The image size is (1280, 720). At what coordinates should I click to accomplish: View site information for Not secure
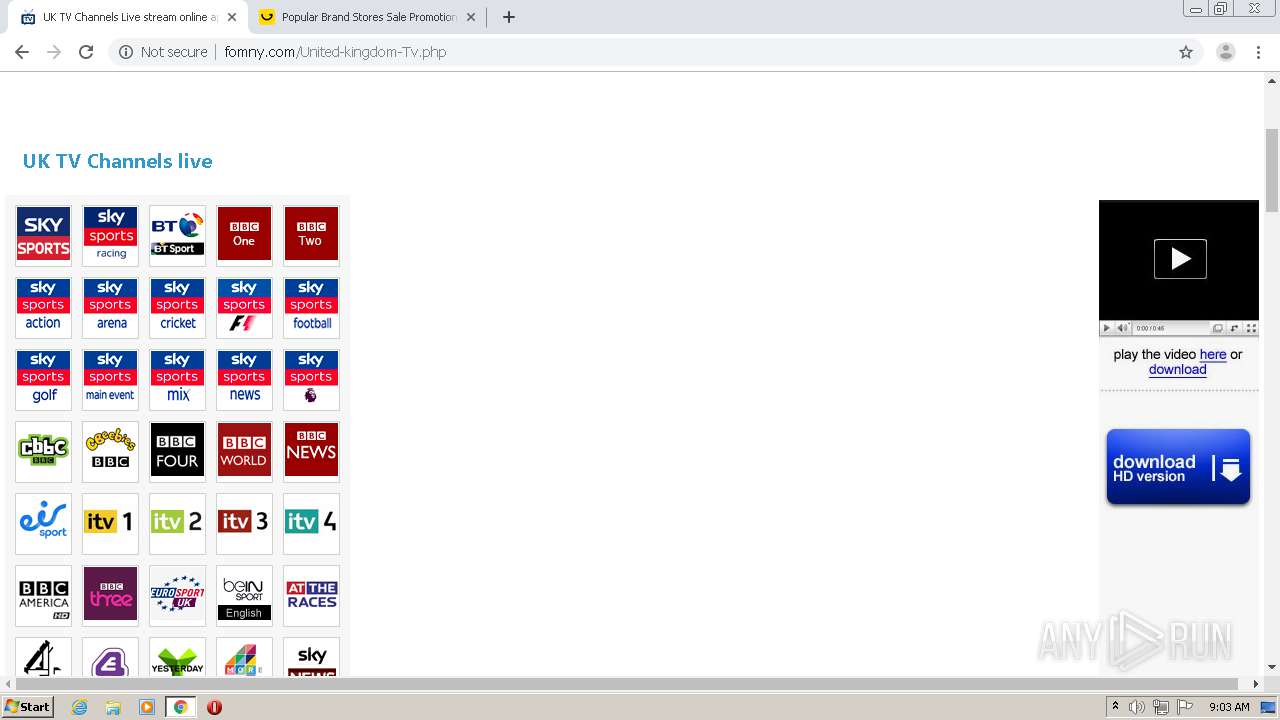coord(163,52)
